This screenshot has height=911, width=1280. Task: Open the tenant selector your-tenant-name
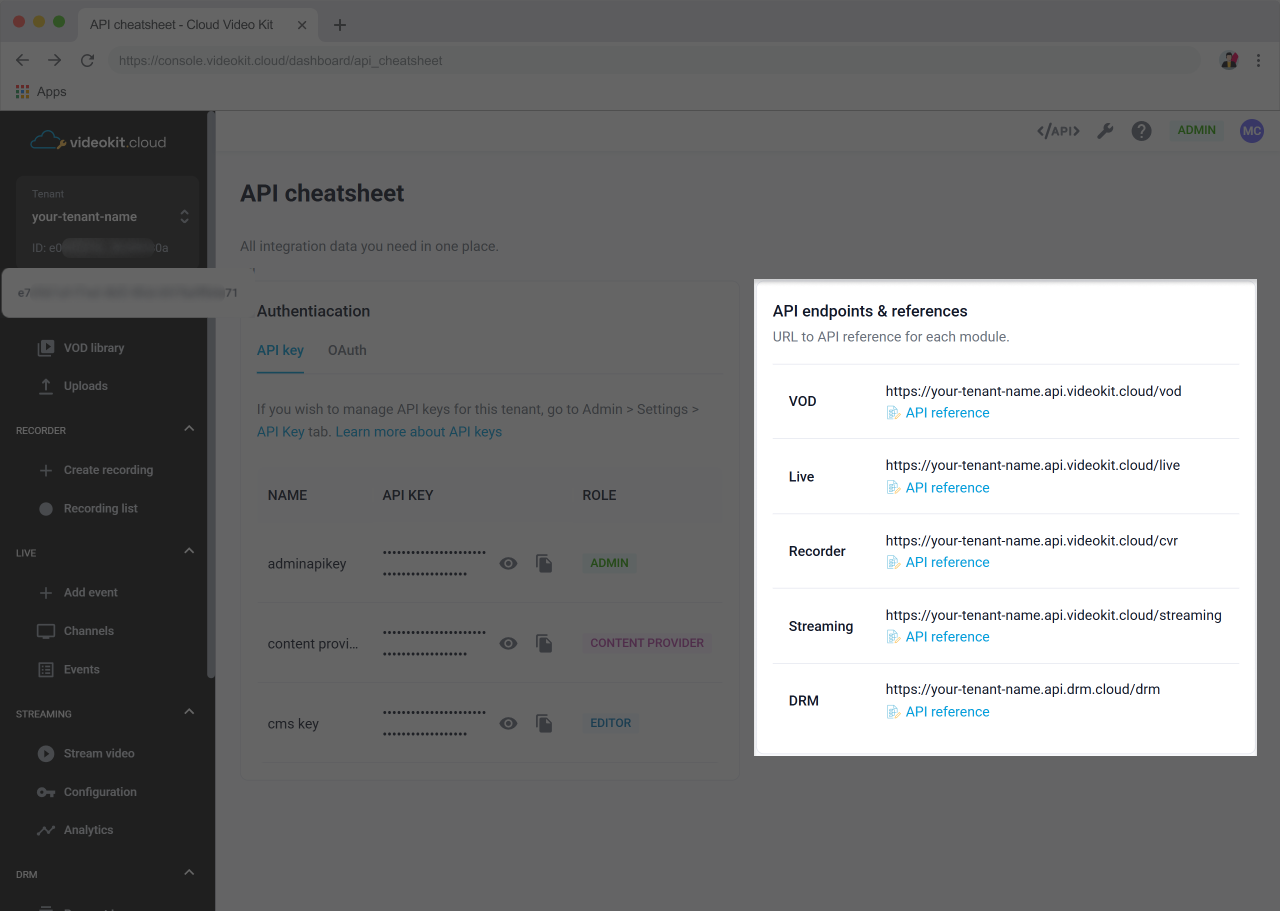(108, 216)
